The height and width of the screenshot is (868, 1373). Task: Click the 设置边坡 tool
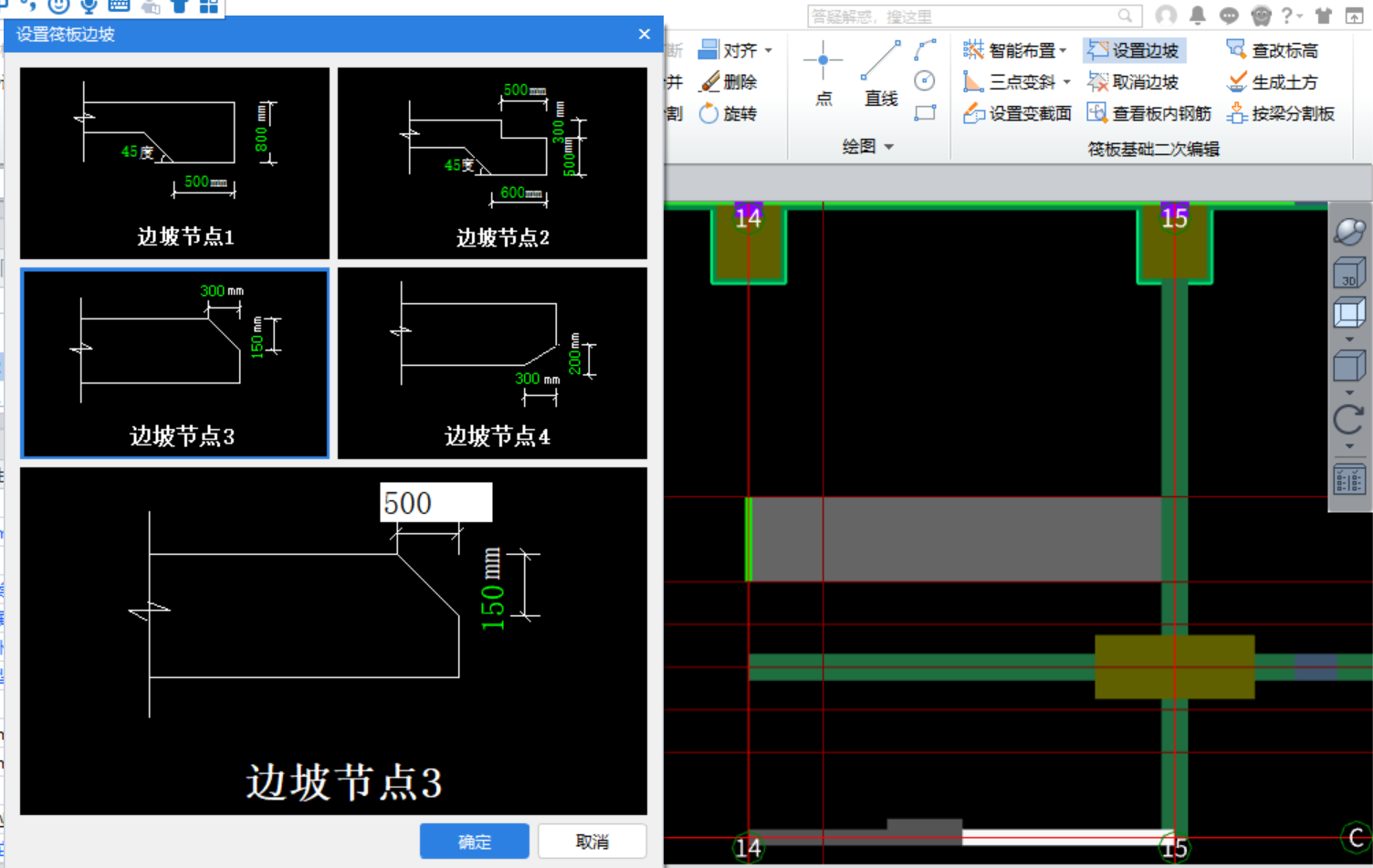coord(1133,50)
